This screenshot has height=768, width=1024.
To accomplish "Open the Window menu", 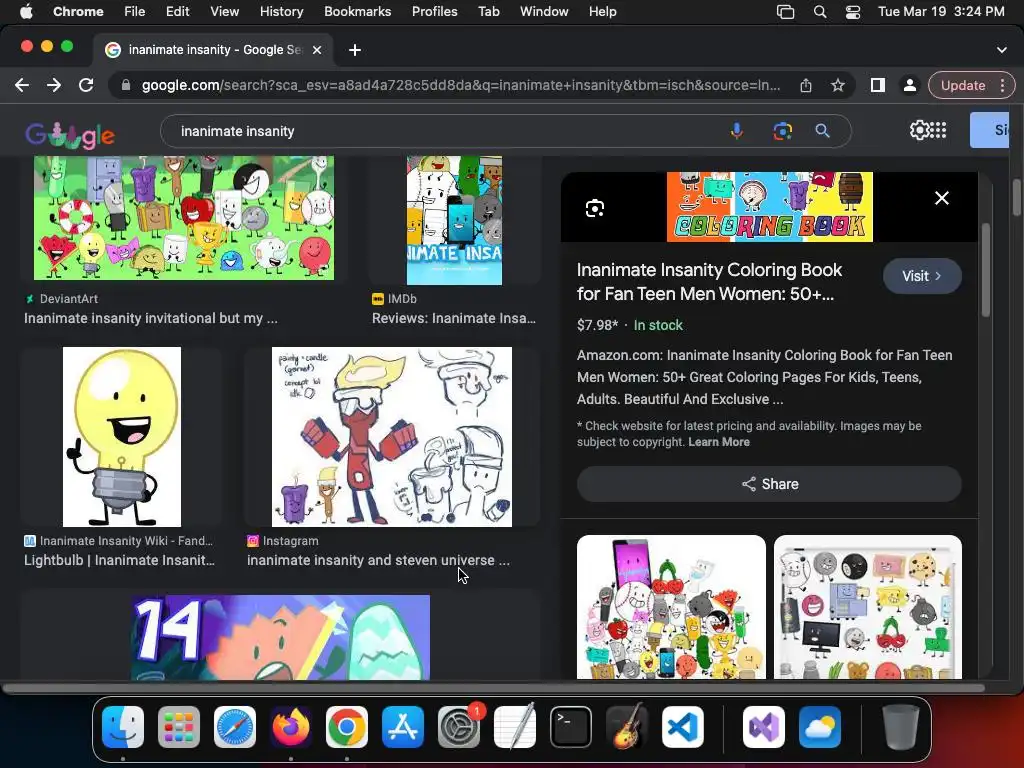I will [x=544, y=12].
